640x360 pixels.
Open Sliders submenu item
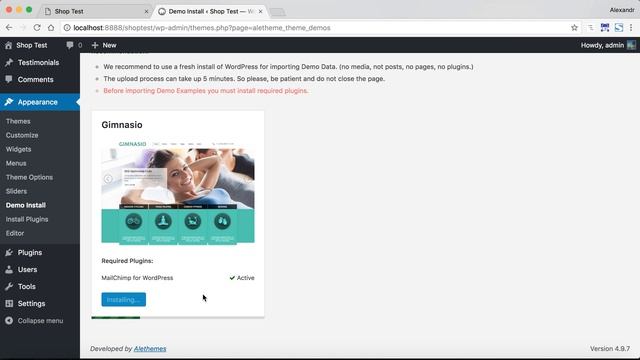(16, 191)
